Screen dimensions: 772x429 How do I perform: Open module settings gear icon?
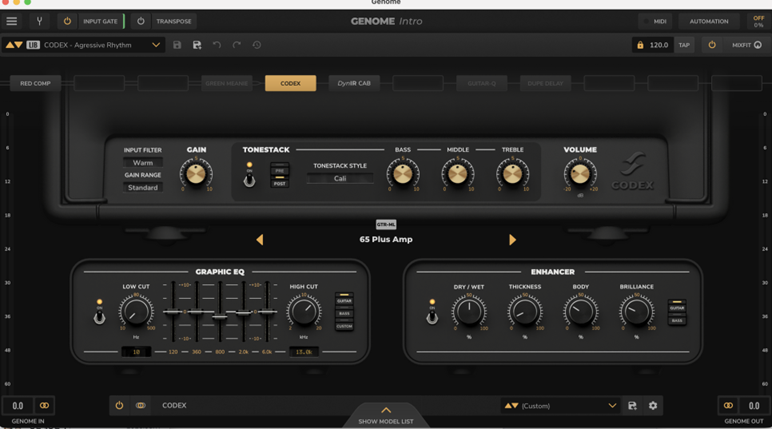click(653, 405)
